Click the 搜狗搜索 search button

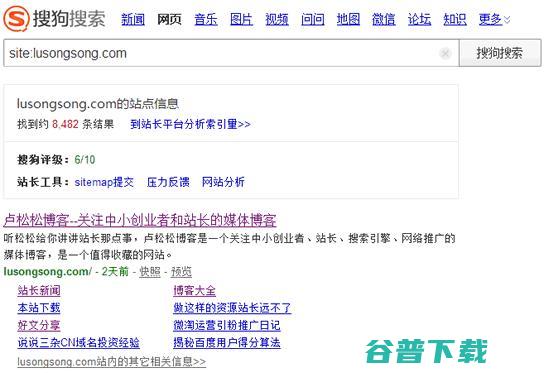coord(500,53)
